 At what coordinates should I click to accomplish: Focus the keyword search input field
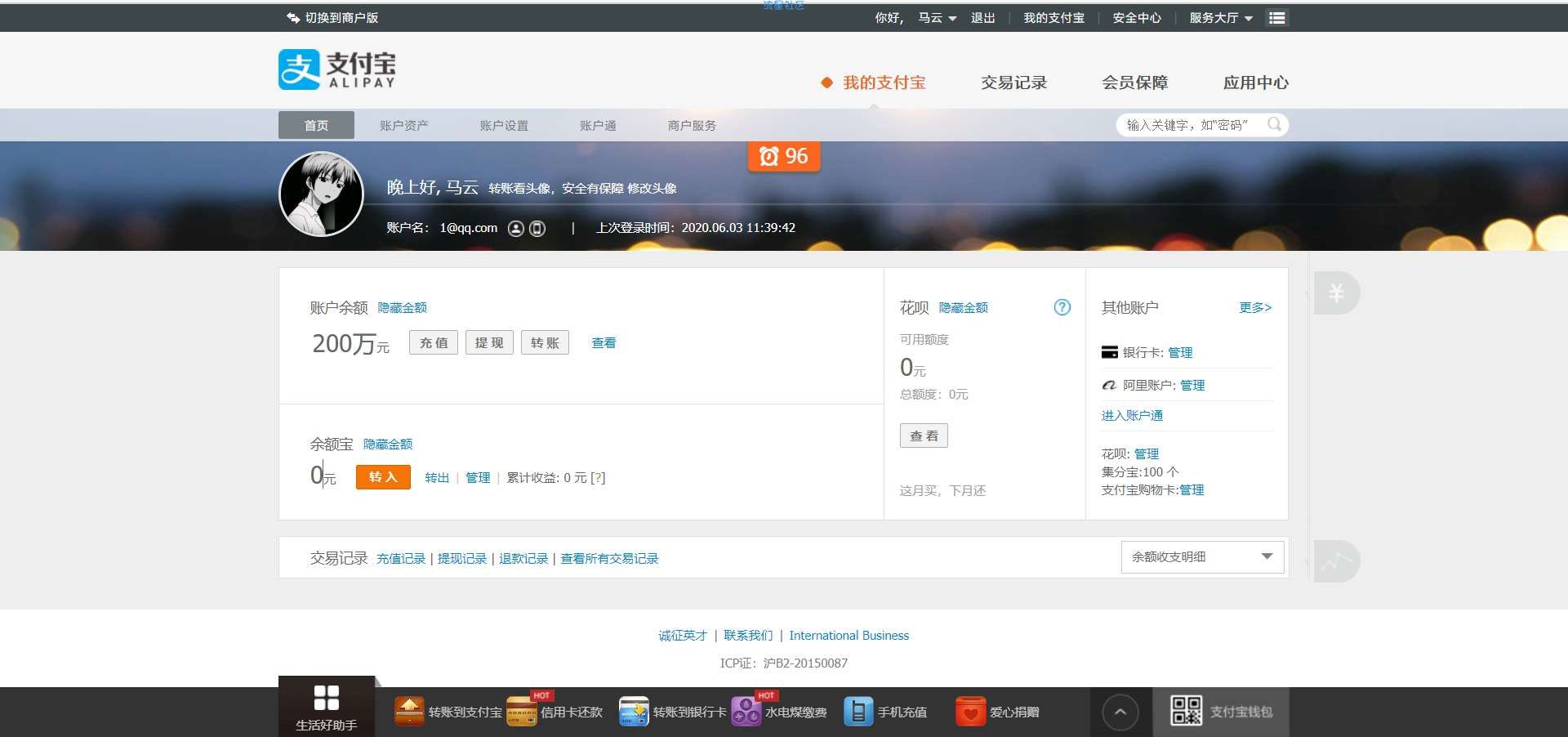[1202, 124]
